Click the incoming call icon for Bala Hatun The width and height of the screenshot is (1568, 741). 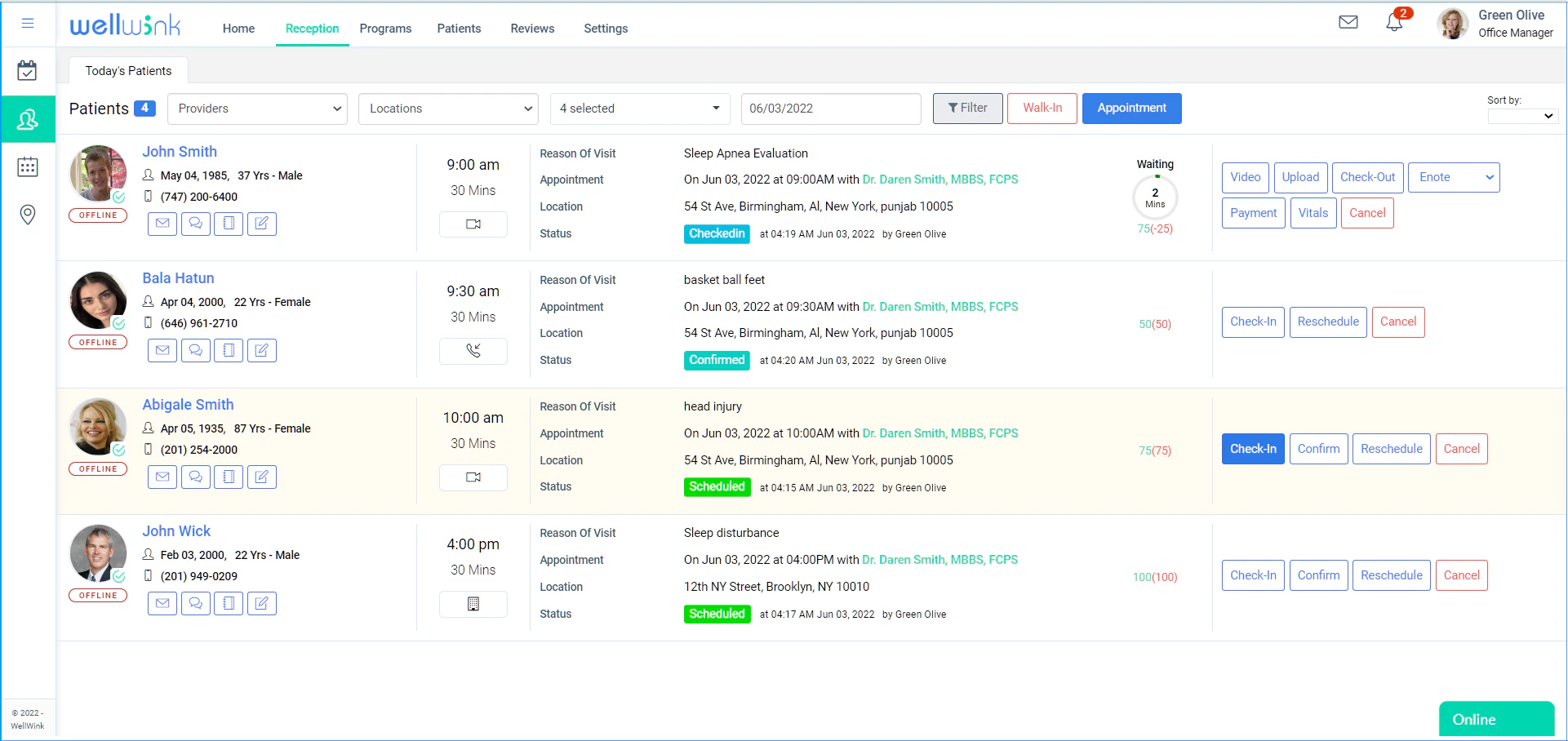[473, 351]
